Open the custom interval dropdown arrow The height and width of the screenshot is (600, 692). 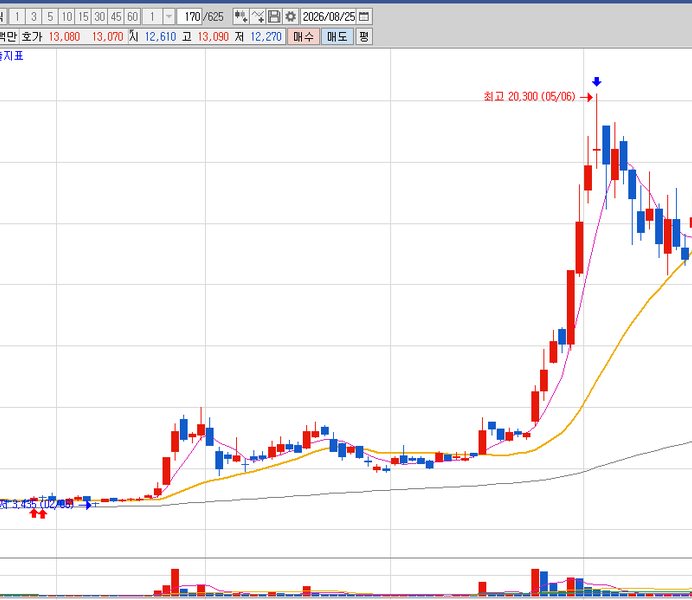pyautogui.click(x=169, y=17)
